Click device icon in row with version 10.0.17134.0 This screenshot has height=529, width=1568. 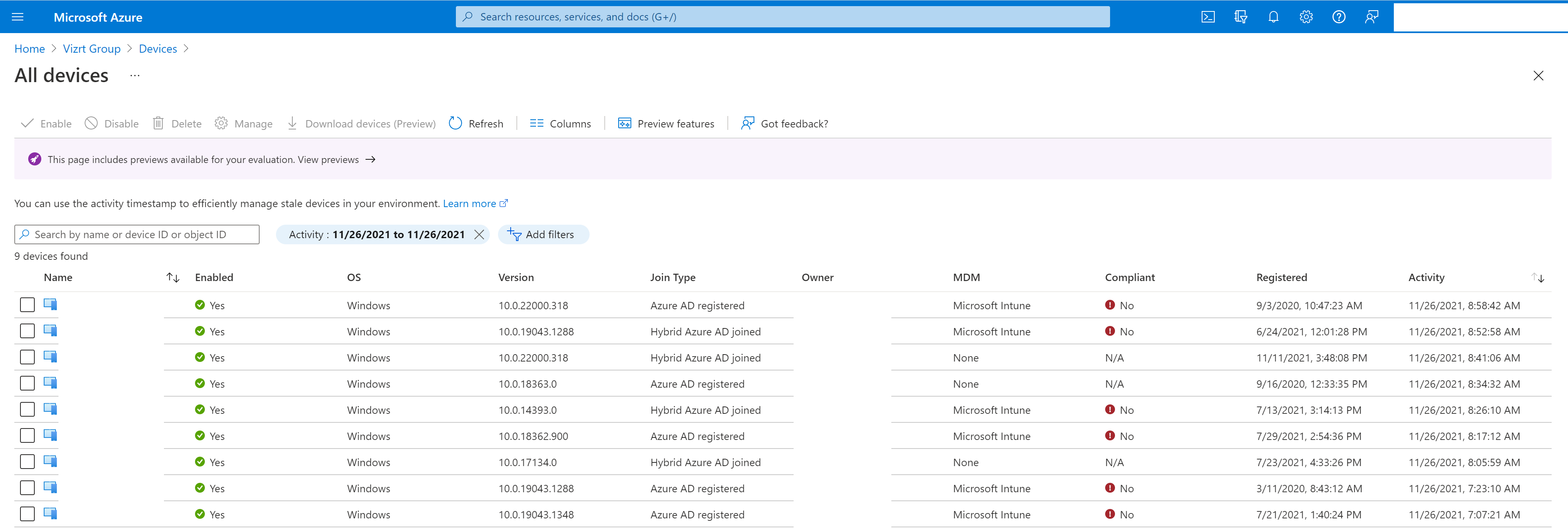[x=51, y=462]
